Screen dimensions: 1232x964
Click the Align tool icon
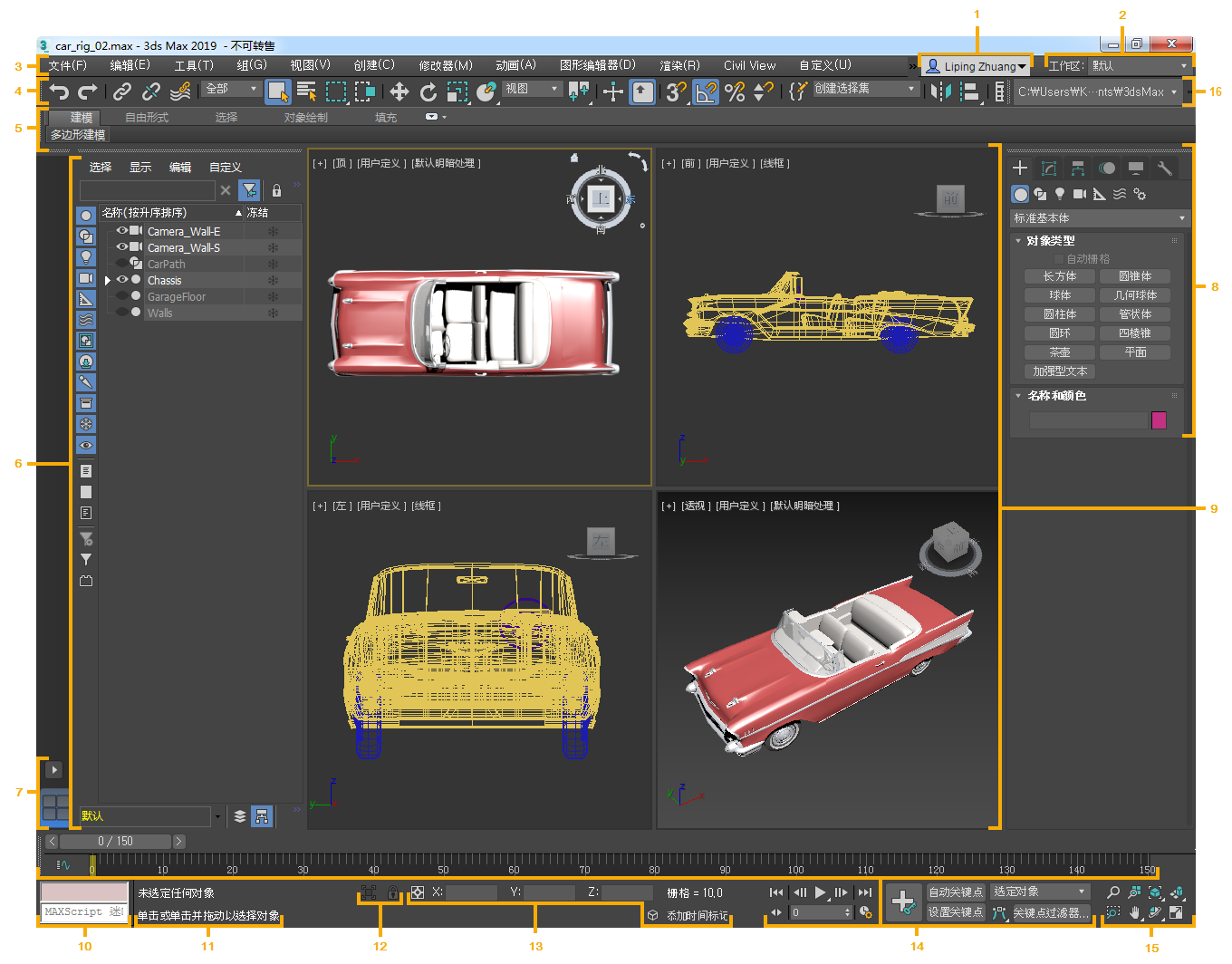click(969, 92)
